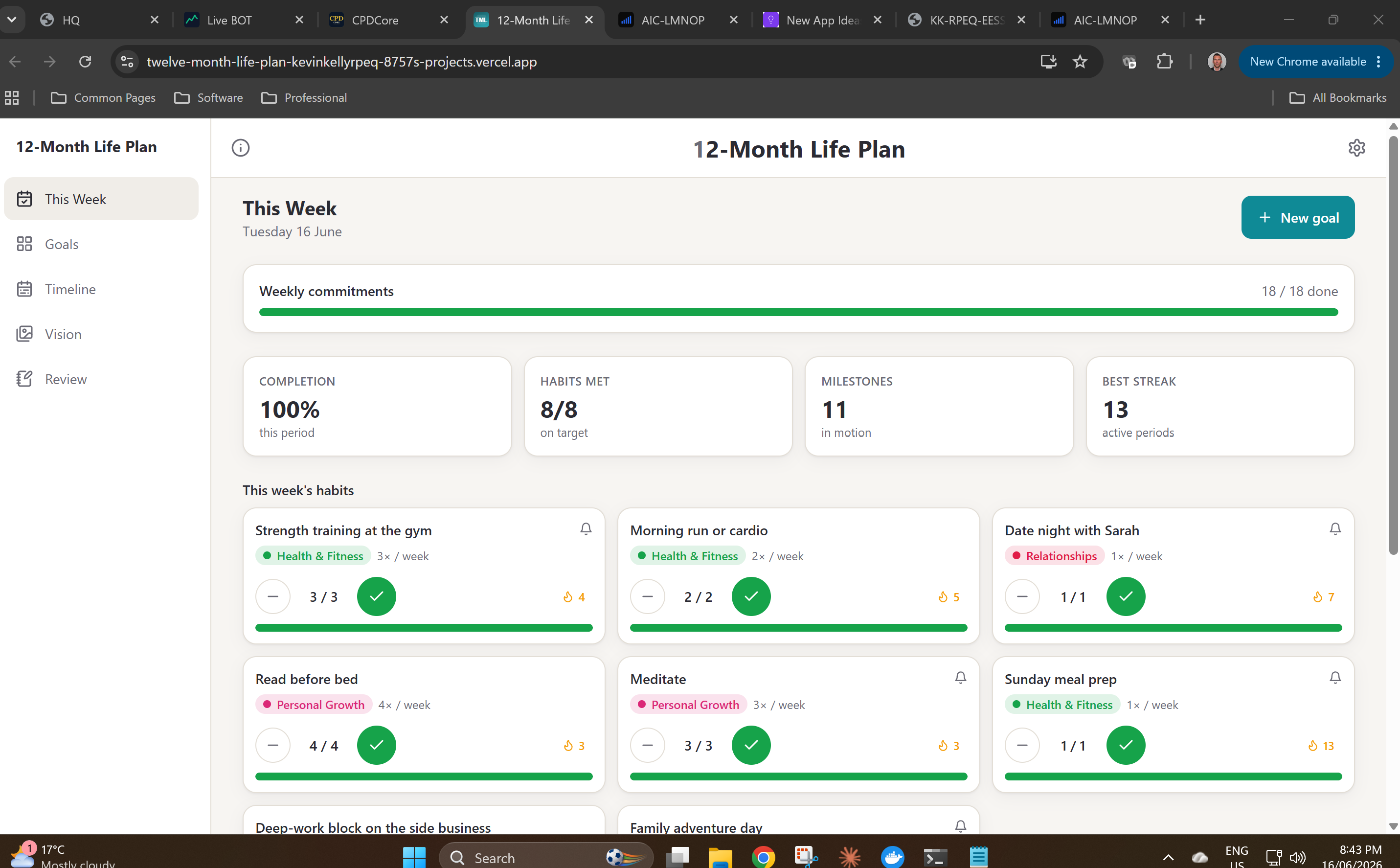Open the settings gear in the header
Viewport: 1400px width, 868px height.
point(1356,148)
